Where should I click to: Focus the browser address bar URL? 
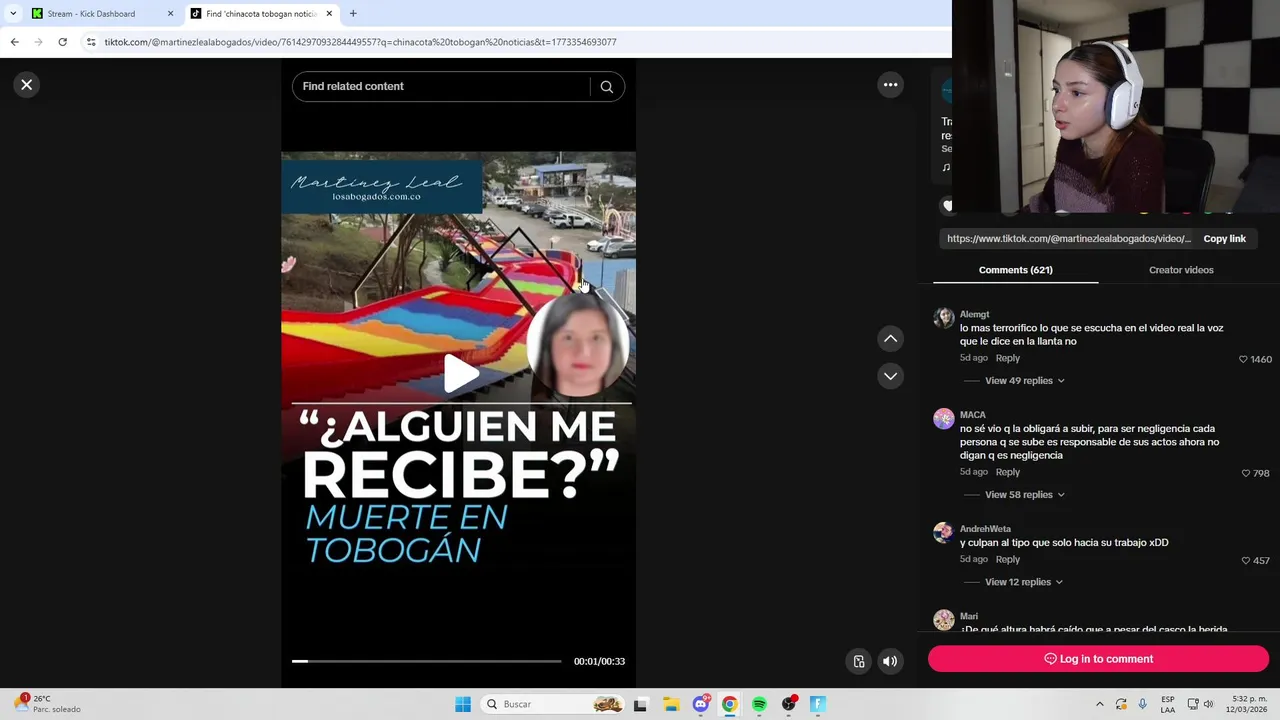(360, 42)
